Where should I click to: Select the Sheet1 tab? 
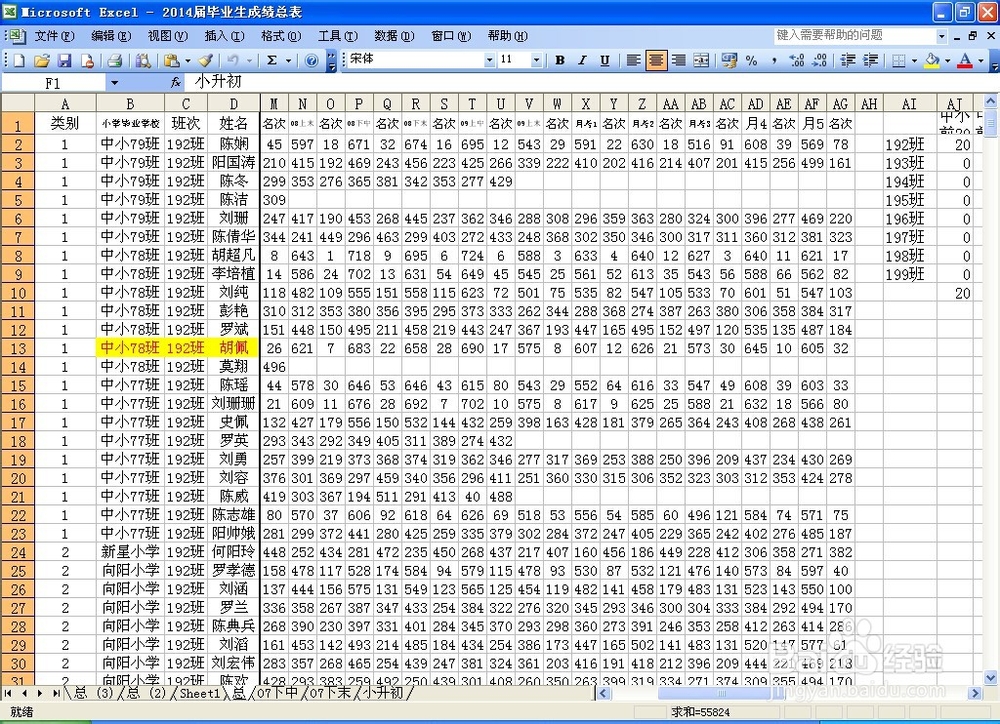pyautogui.click(x=199, y=693)
